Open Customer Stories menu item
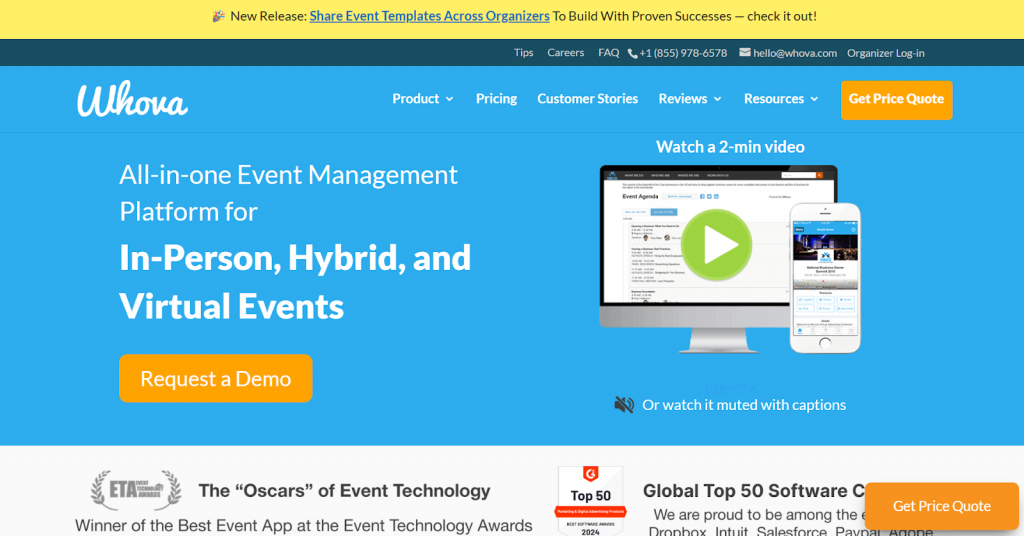The image size is (1024, 536). pos(588,99)
